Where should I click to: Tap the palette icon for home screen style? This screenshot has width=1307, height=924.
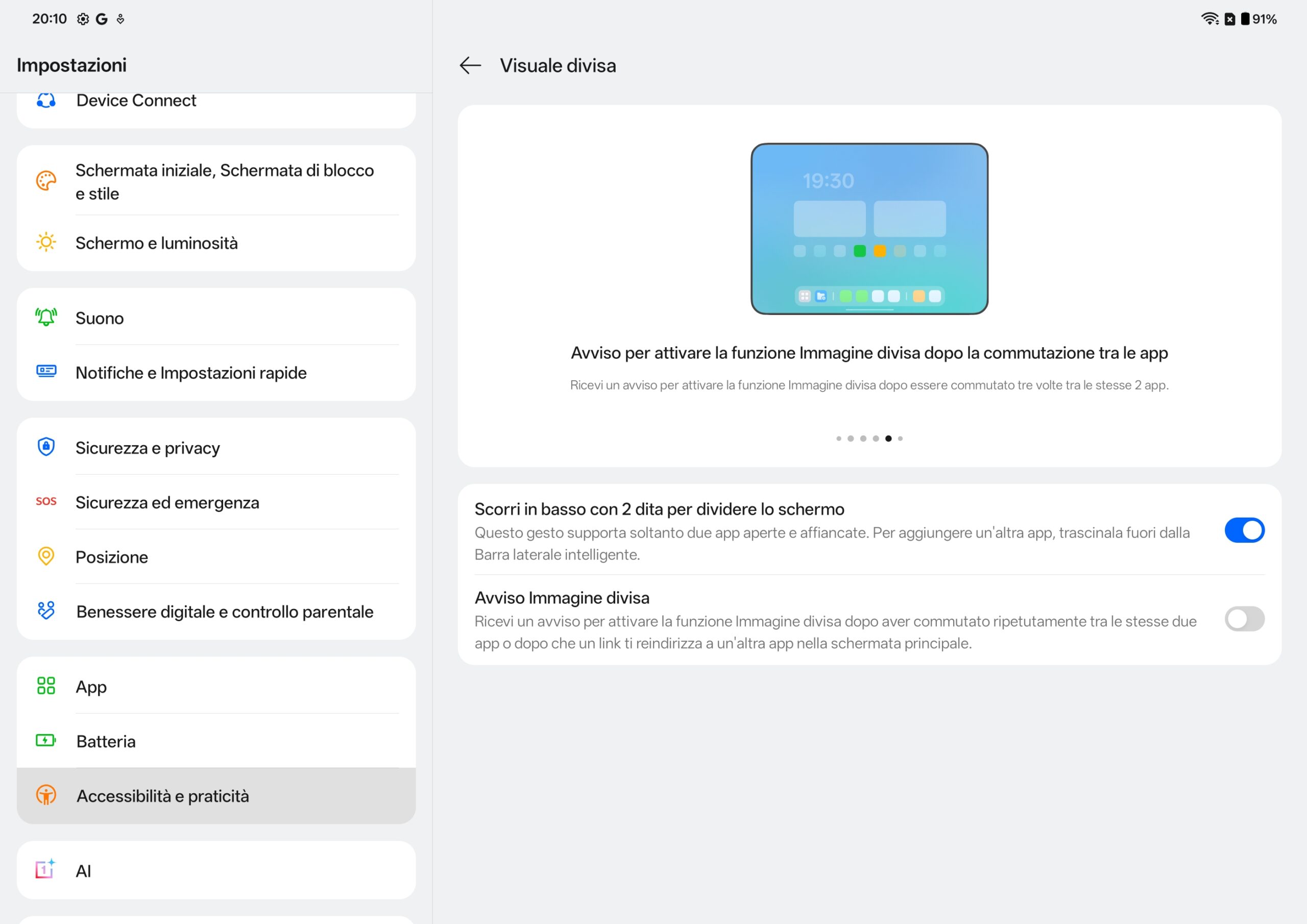[46, 181]
